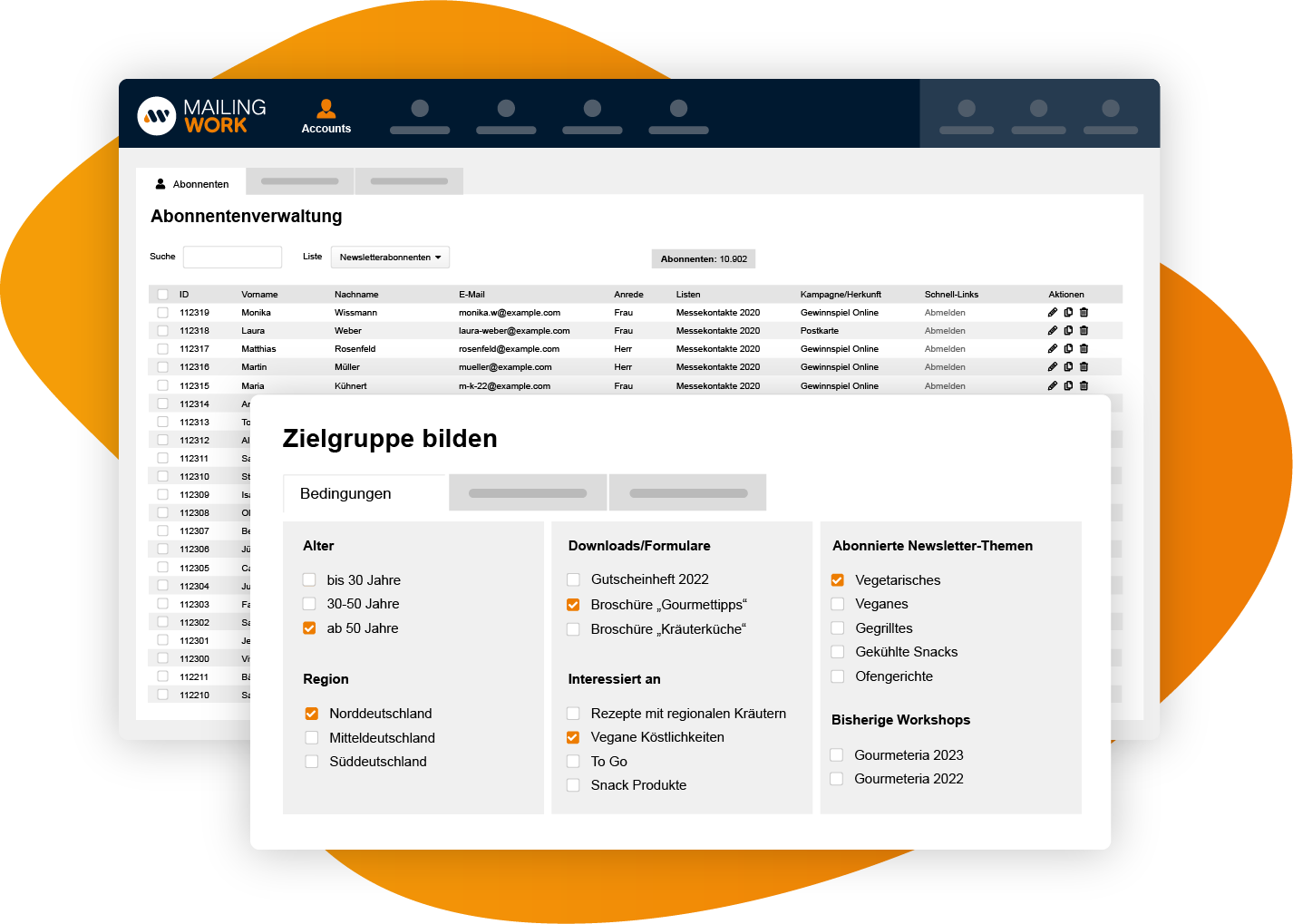Switch to the Abonnenten tab
This screenshot has height=924, width=1293.
(191, 183)
